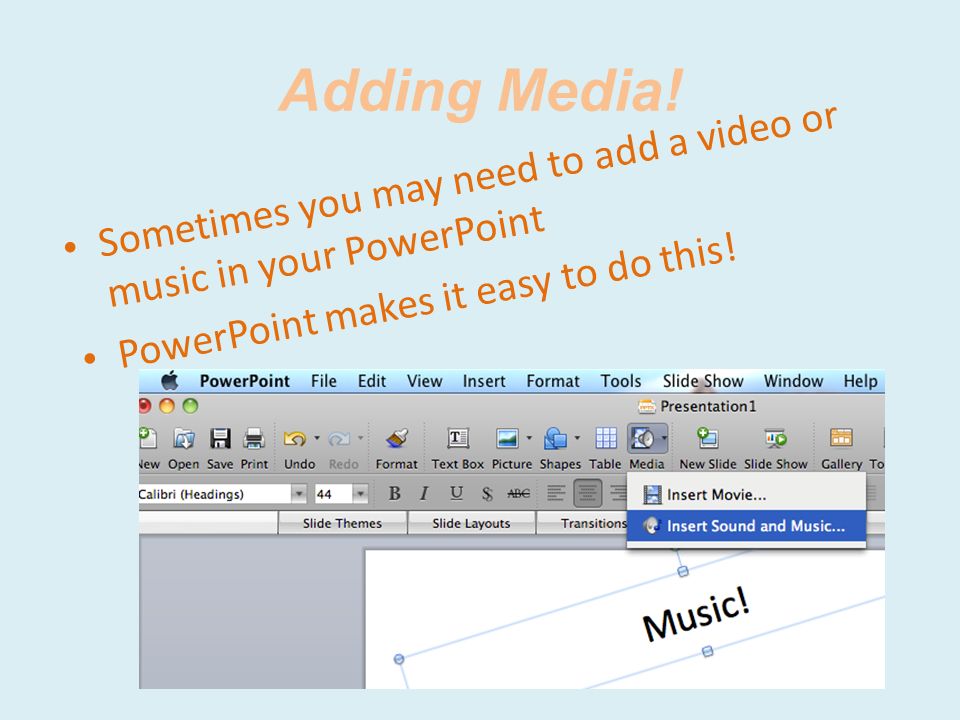Image resolution: width=960 pixels, height=720 pixels.
Task: Open the Edit menu
Action: (372, 381)
